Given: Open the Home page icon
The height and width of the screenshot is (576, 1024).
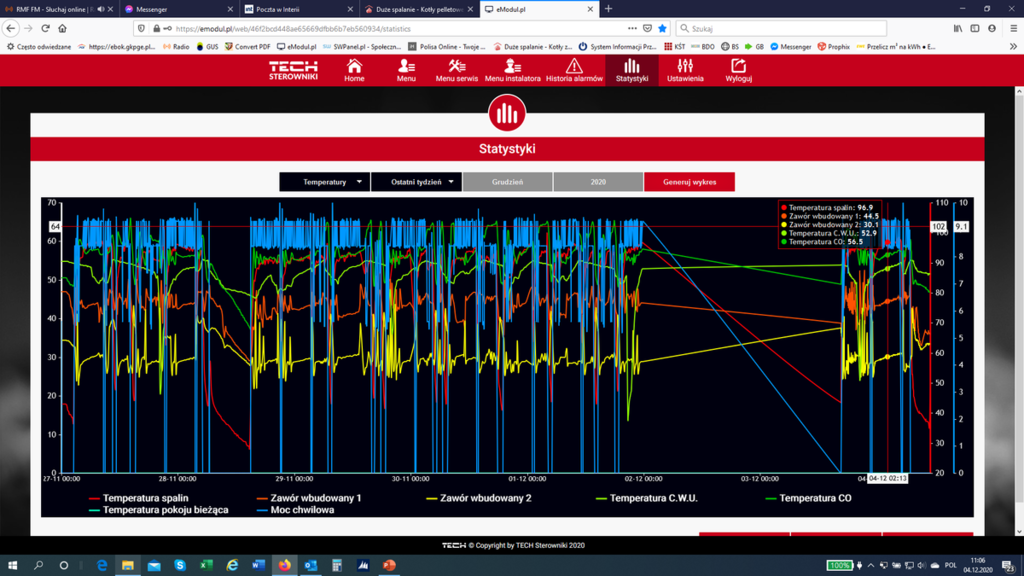Looking at the screenshot, I should (x=354, y=67).
